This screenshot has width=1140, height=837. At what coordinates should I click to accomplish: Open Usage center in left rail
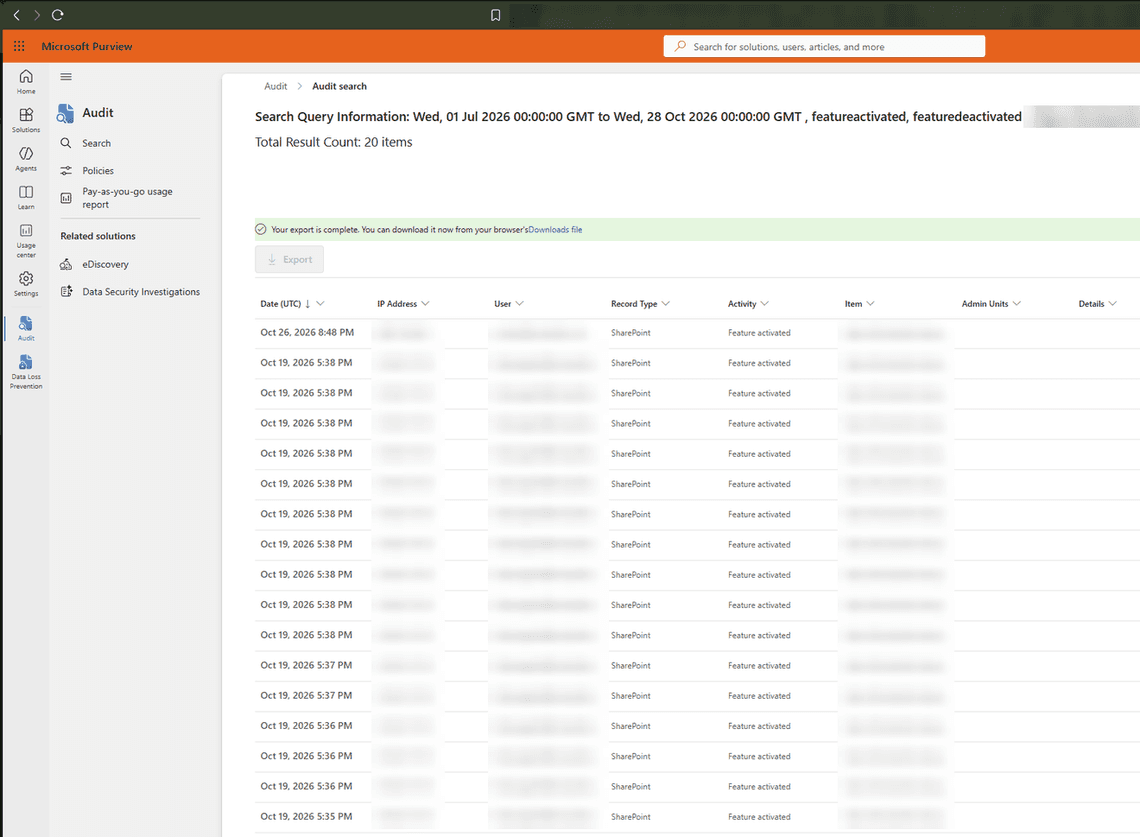26,240
